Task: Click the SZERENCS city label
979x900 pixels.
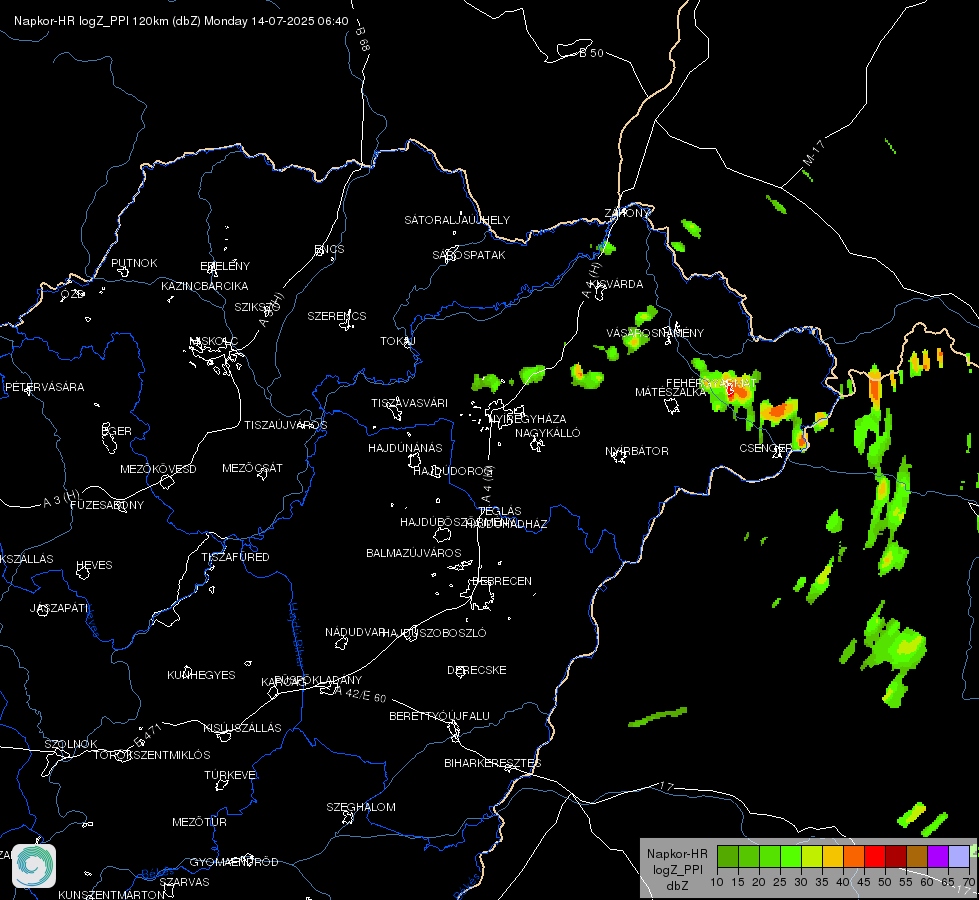Action: tap(337, 316)
